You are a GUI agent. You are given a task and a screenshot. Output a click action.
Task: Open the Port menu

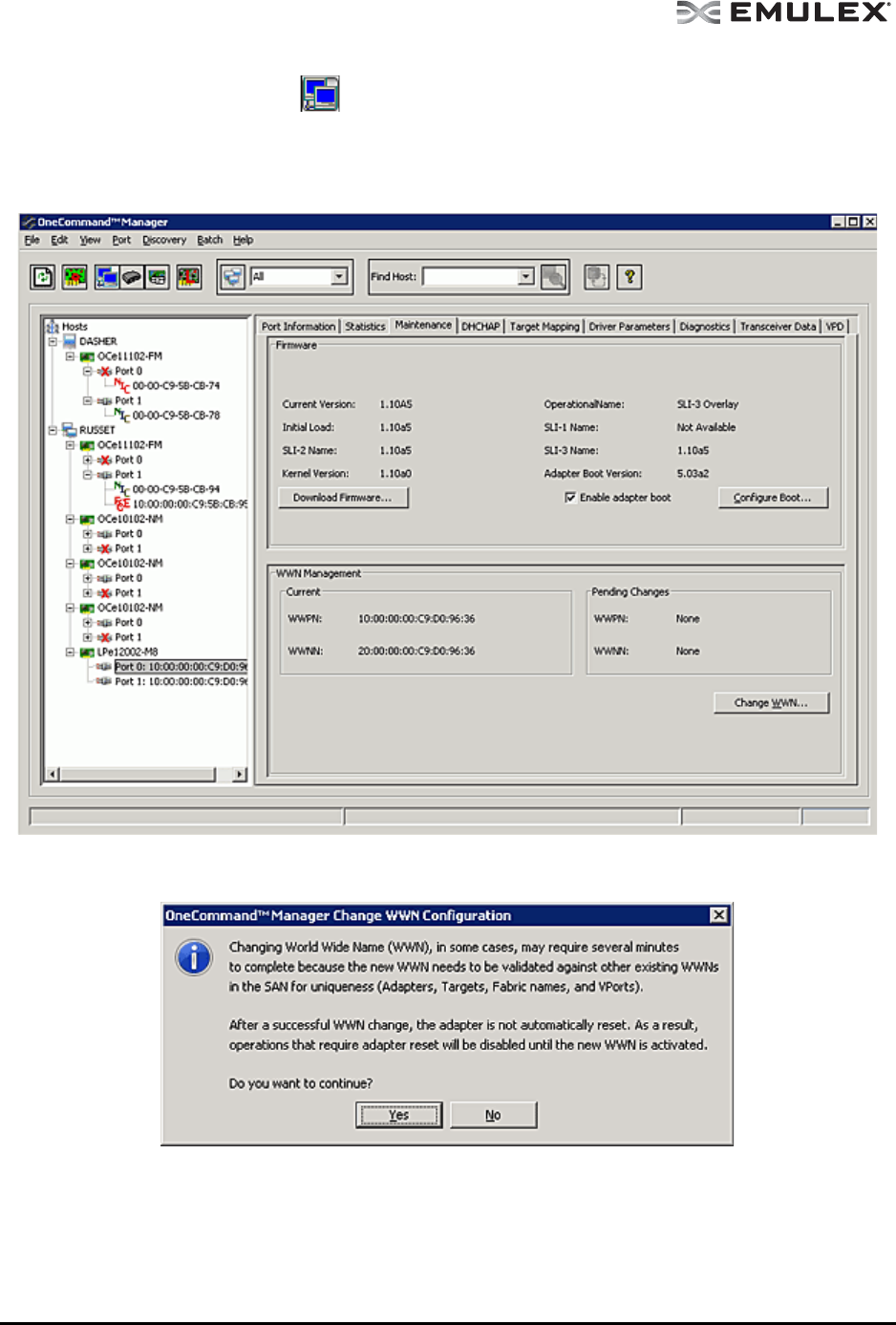click(x=121, y=241)
